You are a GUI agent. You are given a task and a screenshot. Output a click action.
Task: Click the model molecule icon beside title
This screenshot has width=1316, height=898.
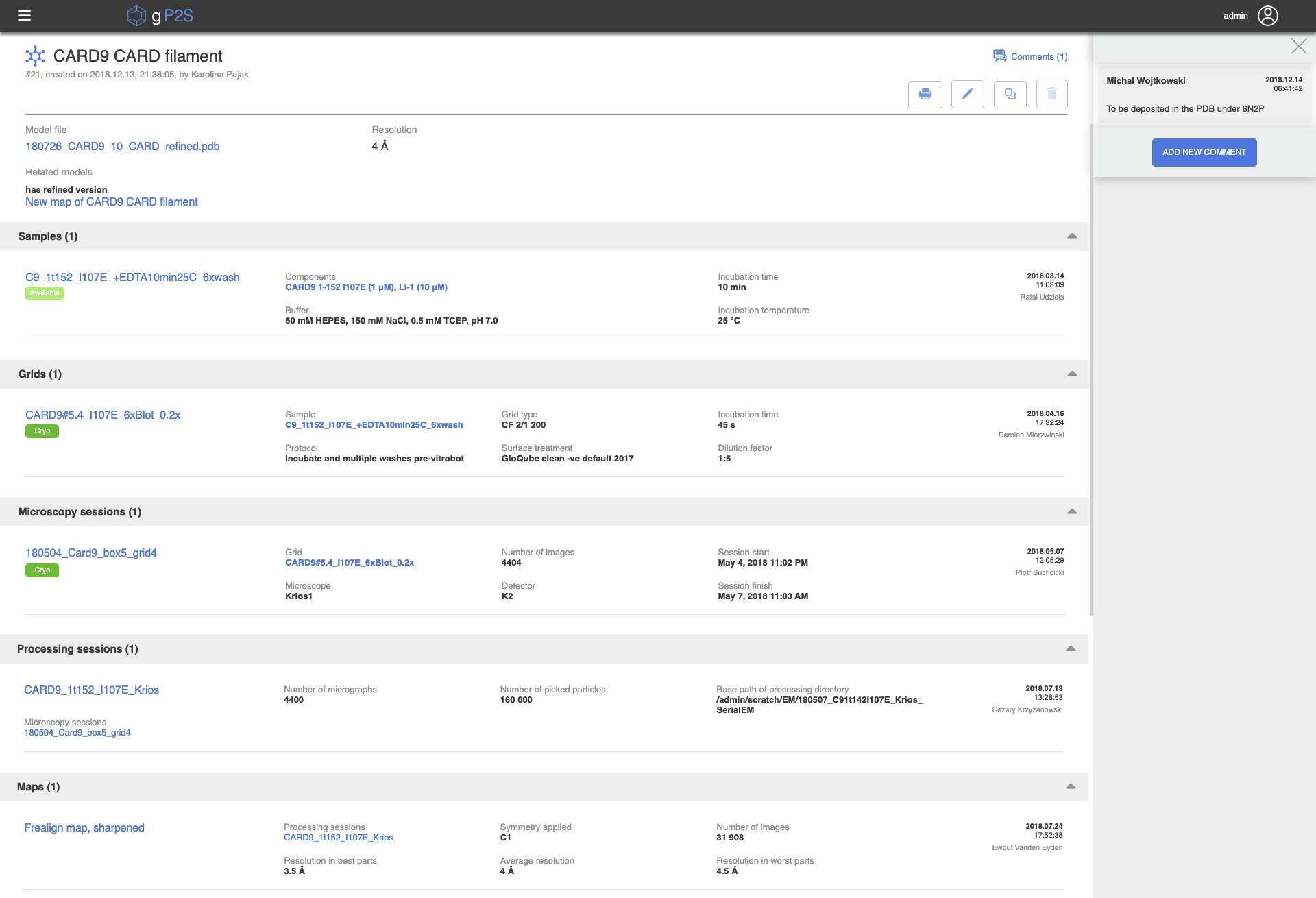[35, 56]
